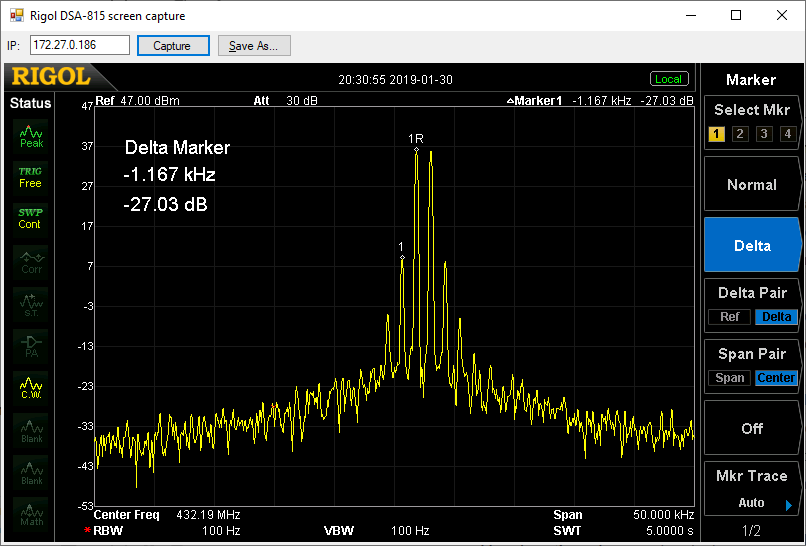Click the SWP Cont status indicator

point(31,219)
